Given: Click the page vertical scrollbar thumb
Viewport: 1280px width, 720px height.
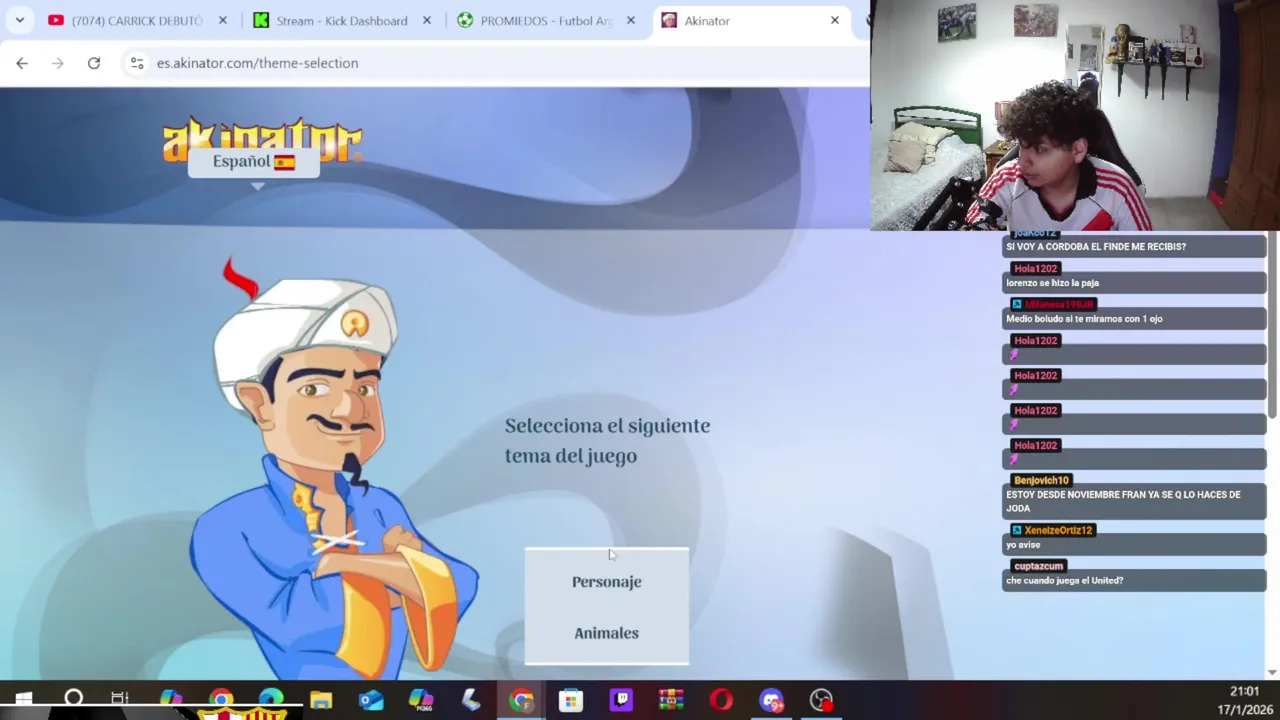Looking at the screenshot, I should point(1272,325).
